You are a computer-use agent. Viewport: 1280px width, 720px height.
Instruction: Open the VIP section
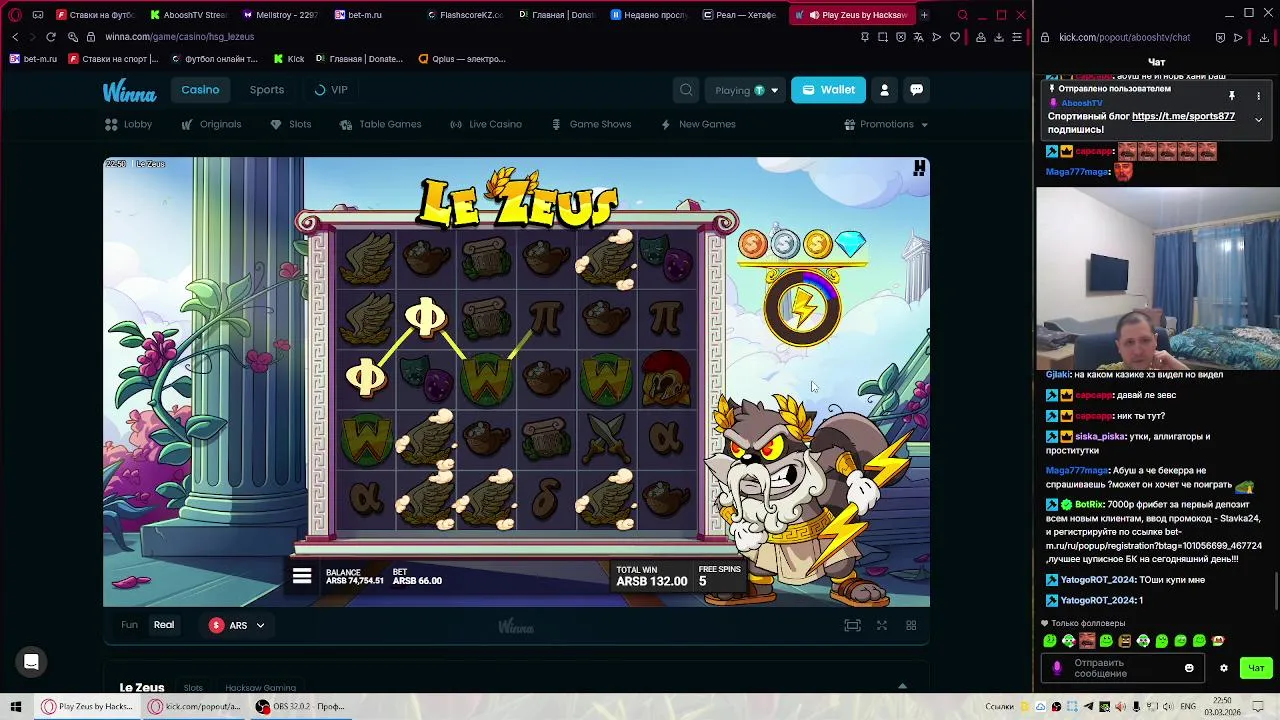tap(331, 90)
